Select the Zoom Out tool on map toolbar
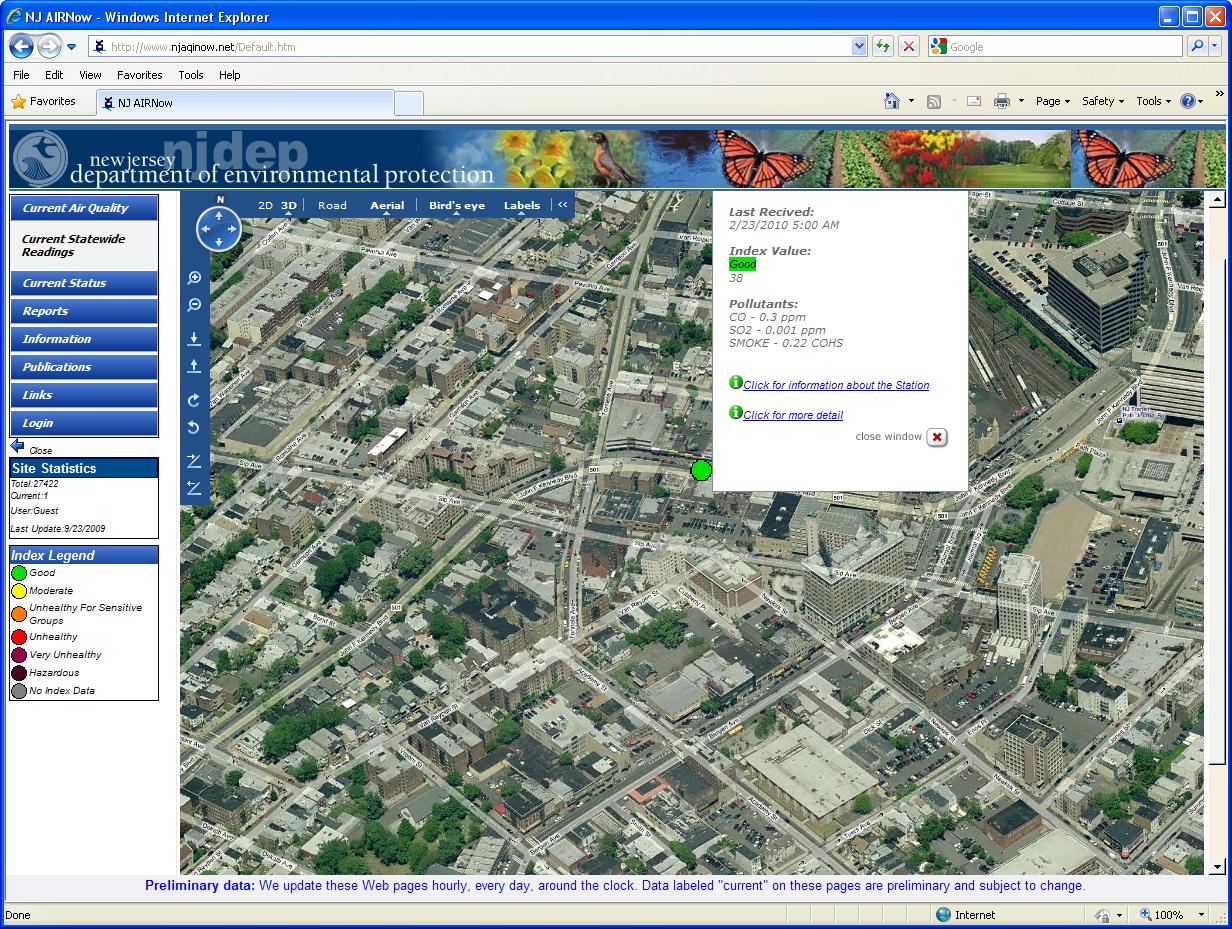The image size is (1232, 929). (195, 305)
